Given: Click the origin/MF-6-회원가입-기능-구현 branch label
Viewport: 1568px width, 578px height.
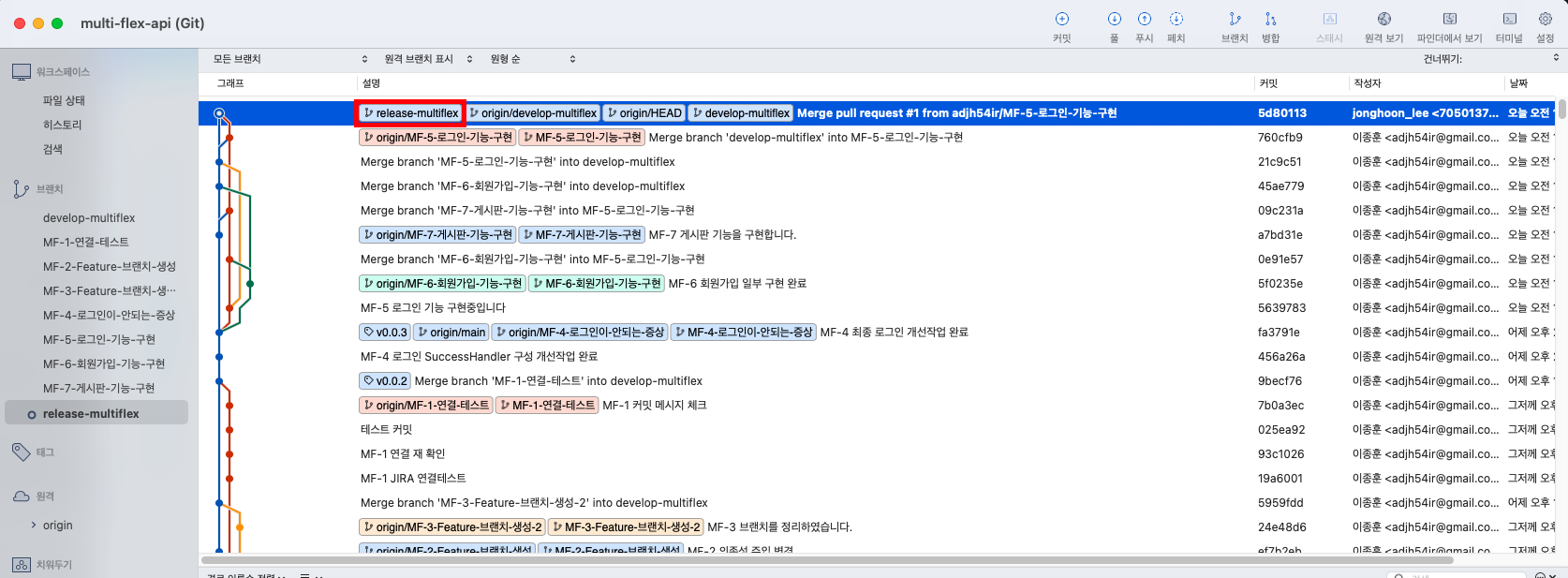Looking at the screenshot, I should [x=442, y=284].
